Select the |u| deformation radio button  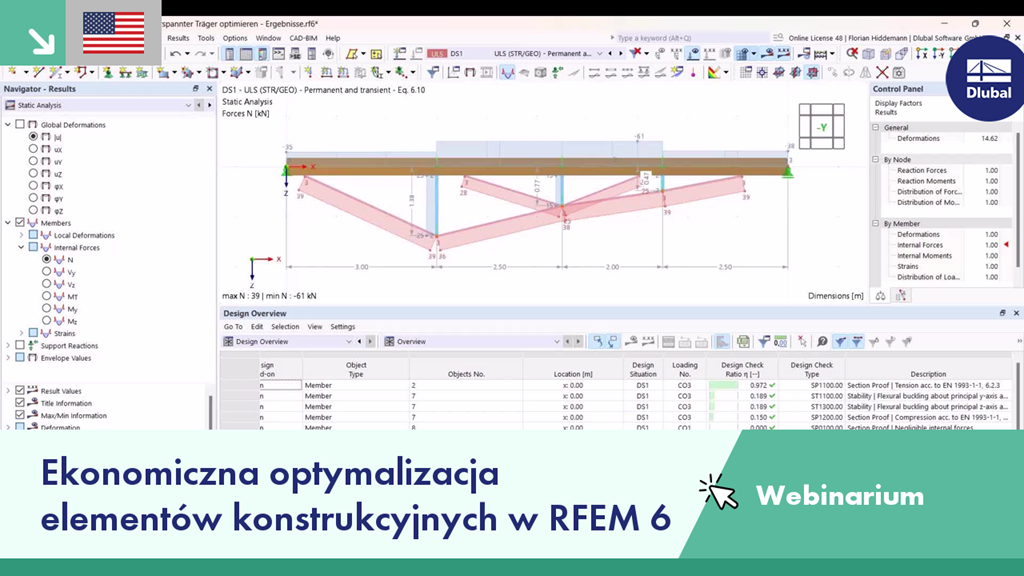tap(33, 136)
